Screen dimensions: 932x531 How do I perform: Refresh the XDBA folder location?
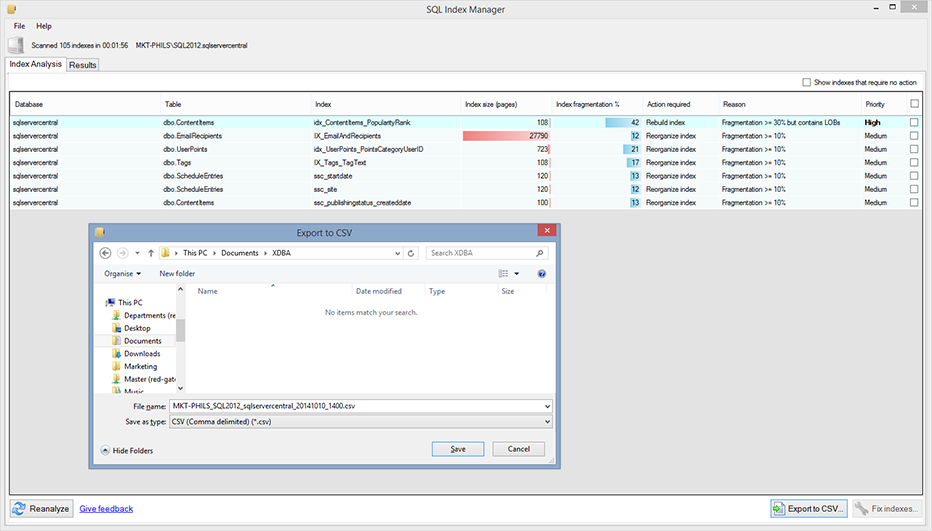tap(411, 253)
